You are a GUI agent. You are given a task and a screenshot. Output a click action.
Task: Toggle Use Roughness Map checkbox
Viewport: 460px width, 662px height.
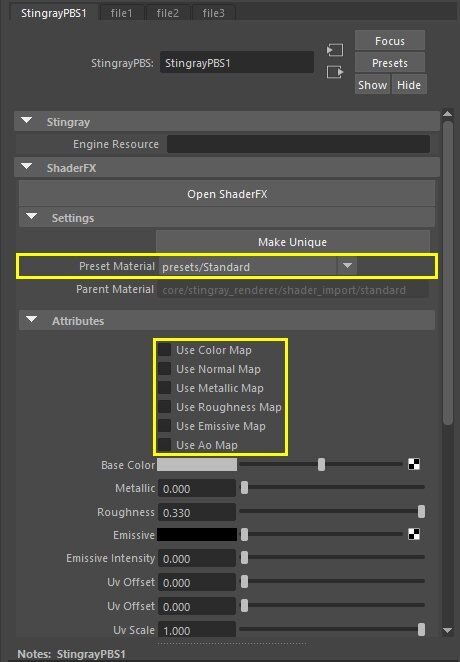164,407
